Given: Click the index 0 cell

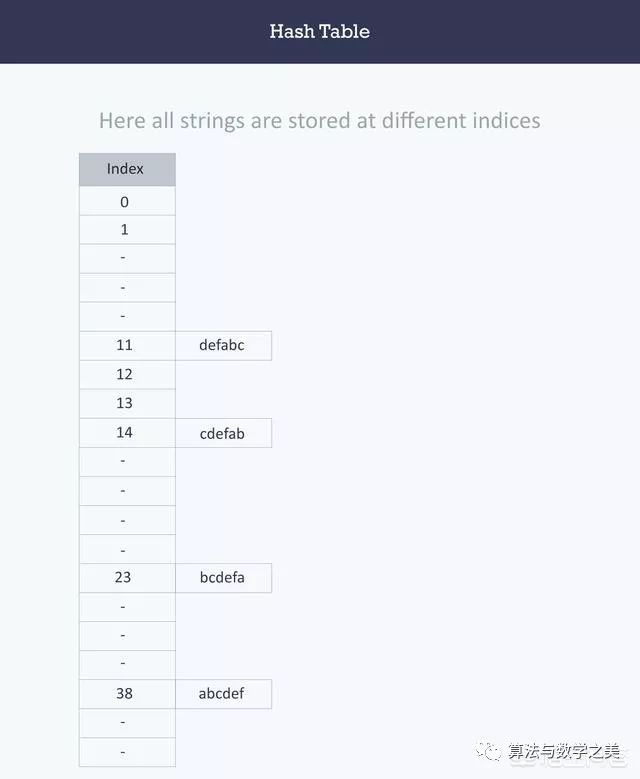Looking at the screenshot, I should coord(126,202).
